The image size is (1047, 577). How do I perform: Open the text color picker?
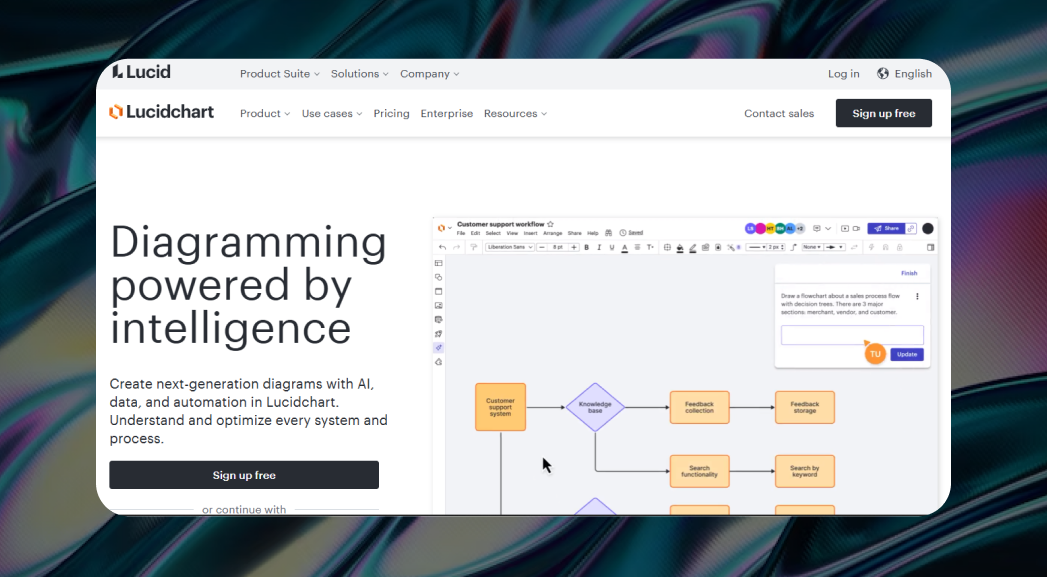coord(624,248)
